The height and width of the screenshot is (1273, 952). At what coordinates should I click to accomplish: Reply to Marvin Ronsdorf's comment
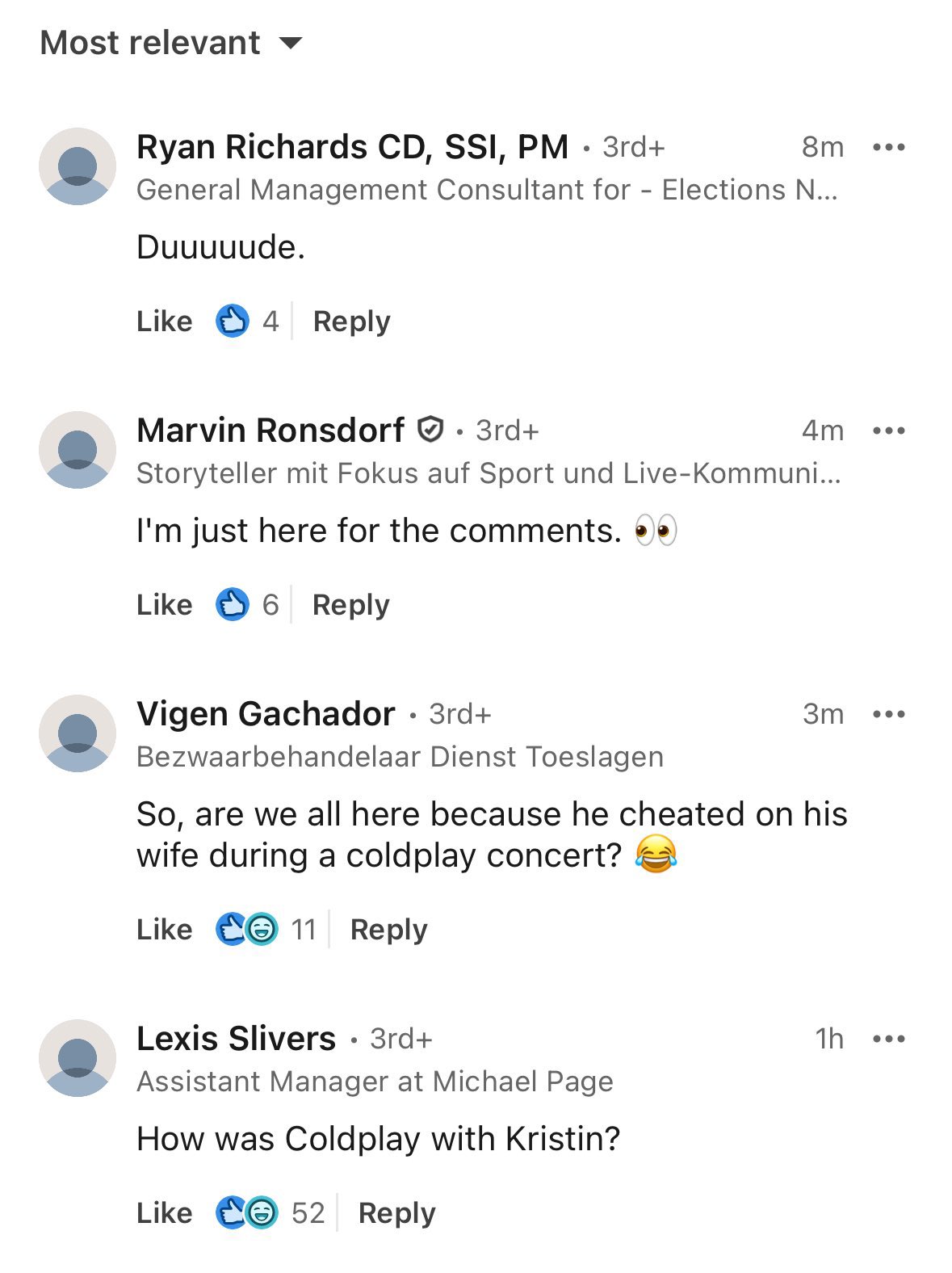point(350,605)
